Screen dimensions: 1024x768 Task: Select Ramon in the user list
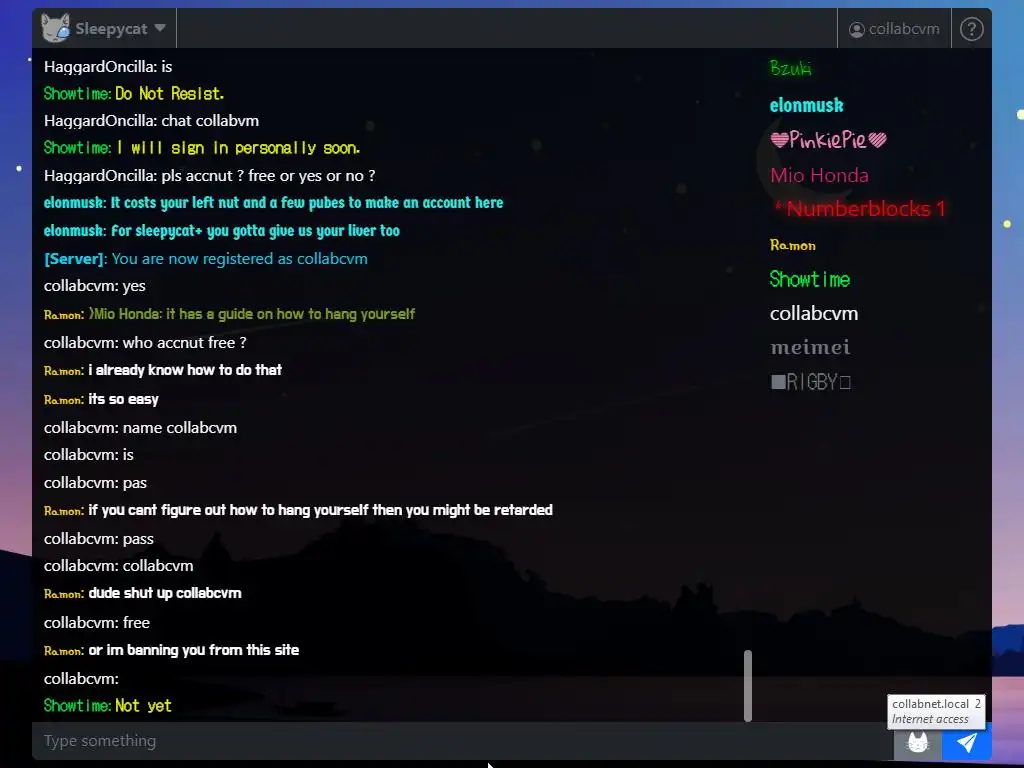point(793,246)
